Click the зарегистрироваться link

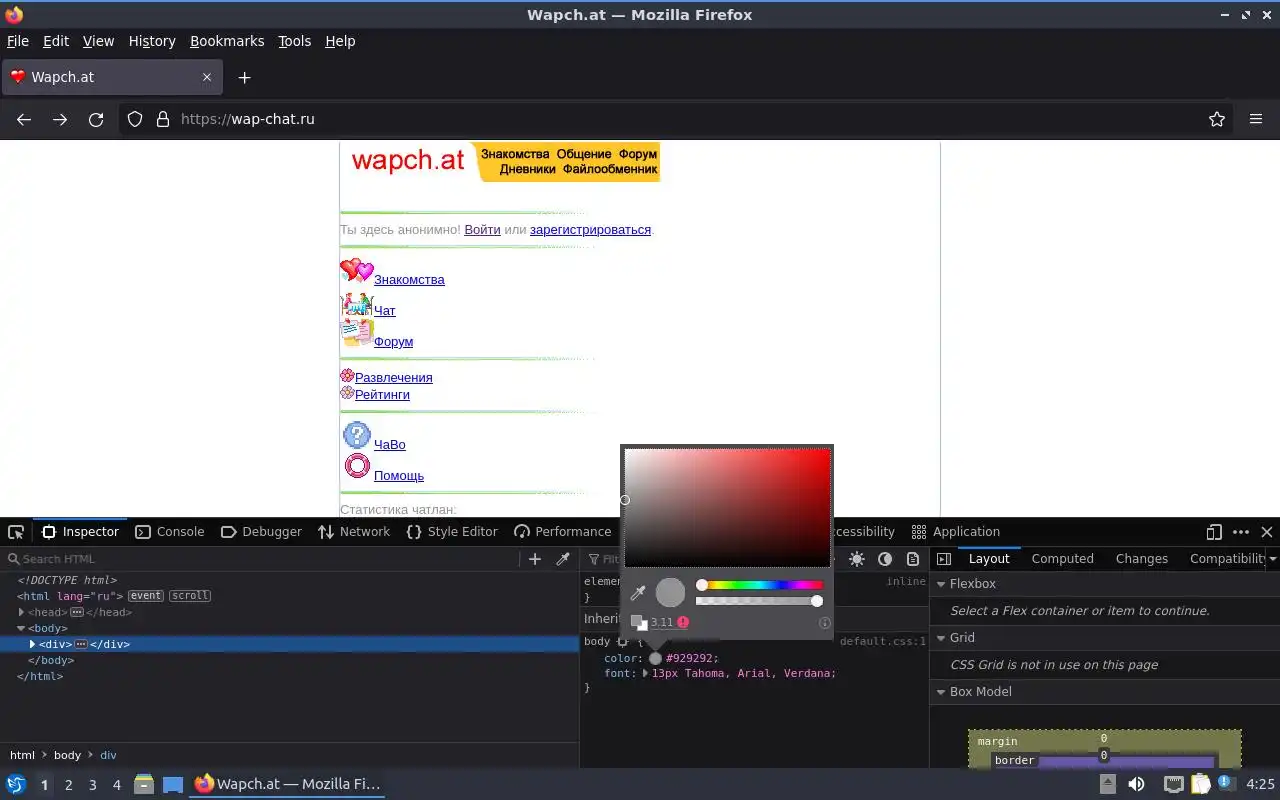[x=590, y=229]
